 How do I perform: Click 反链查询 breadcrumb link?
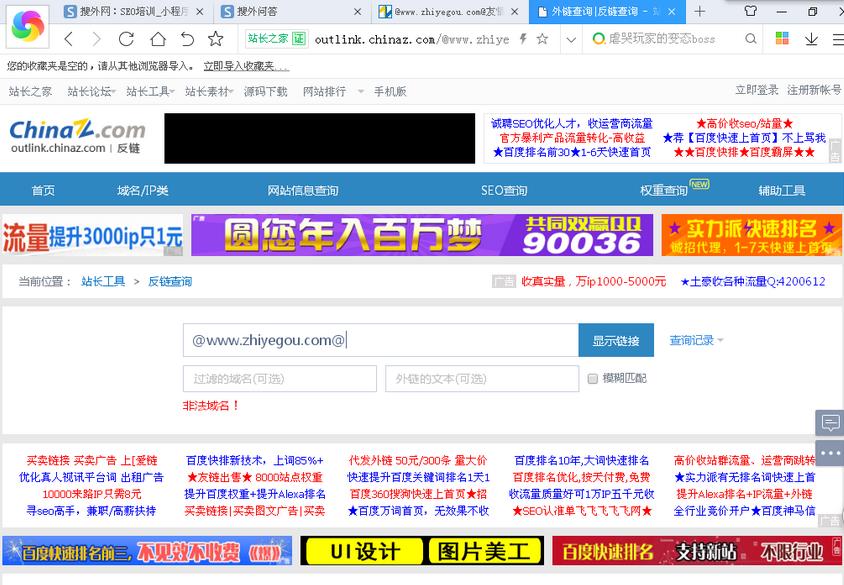click(170, 281)
